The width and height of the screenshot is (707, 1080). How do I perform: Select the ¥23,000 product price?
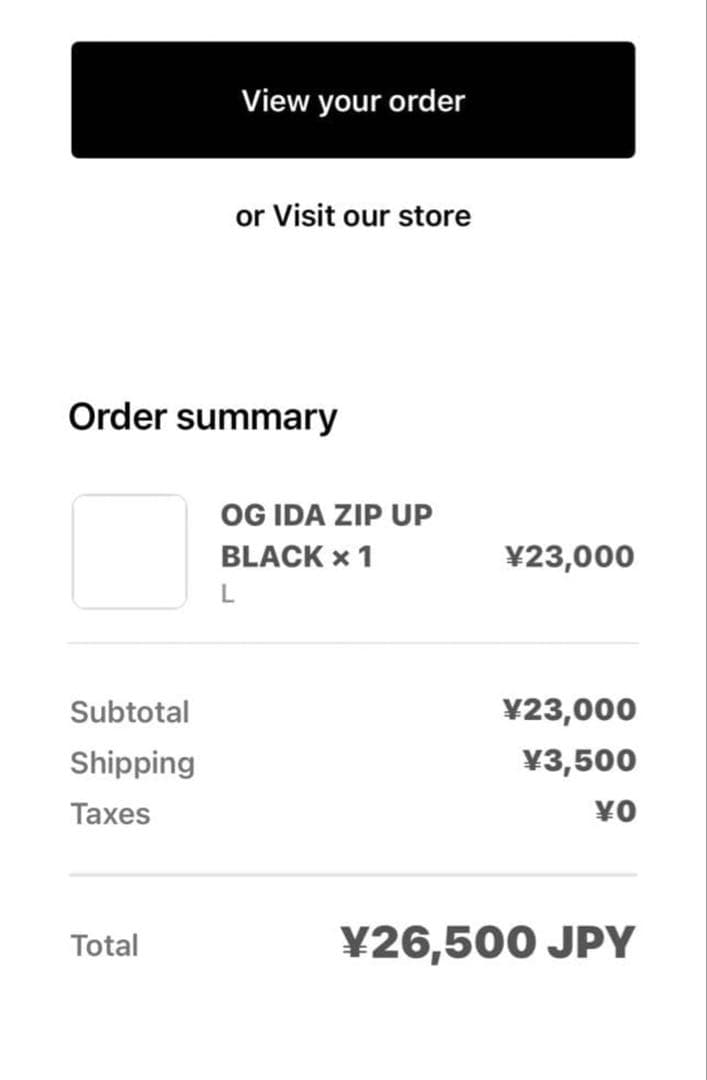point(571,555)
